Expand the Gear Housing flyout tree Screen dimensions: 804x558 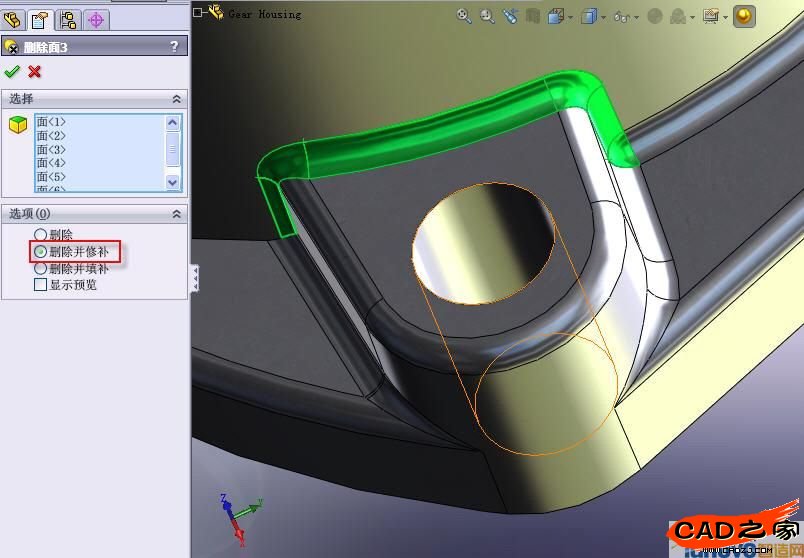tap(198, 13)
